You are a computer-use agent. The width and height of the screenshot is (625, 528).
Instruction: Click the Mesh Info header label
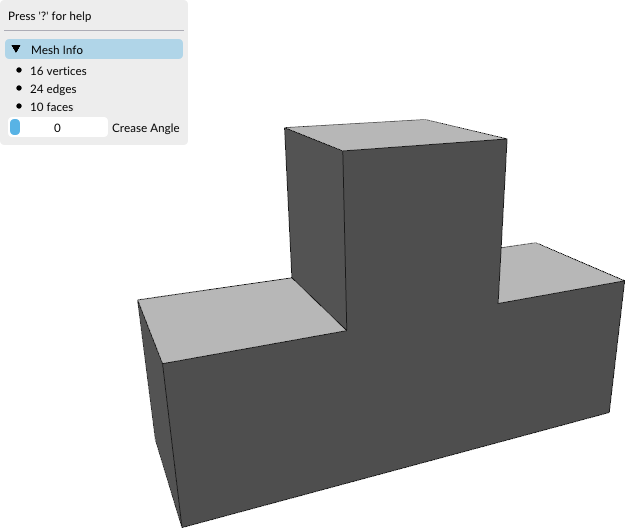57,50
